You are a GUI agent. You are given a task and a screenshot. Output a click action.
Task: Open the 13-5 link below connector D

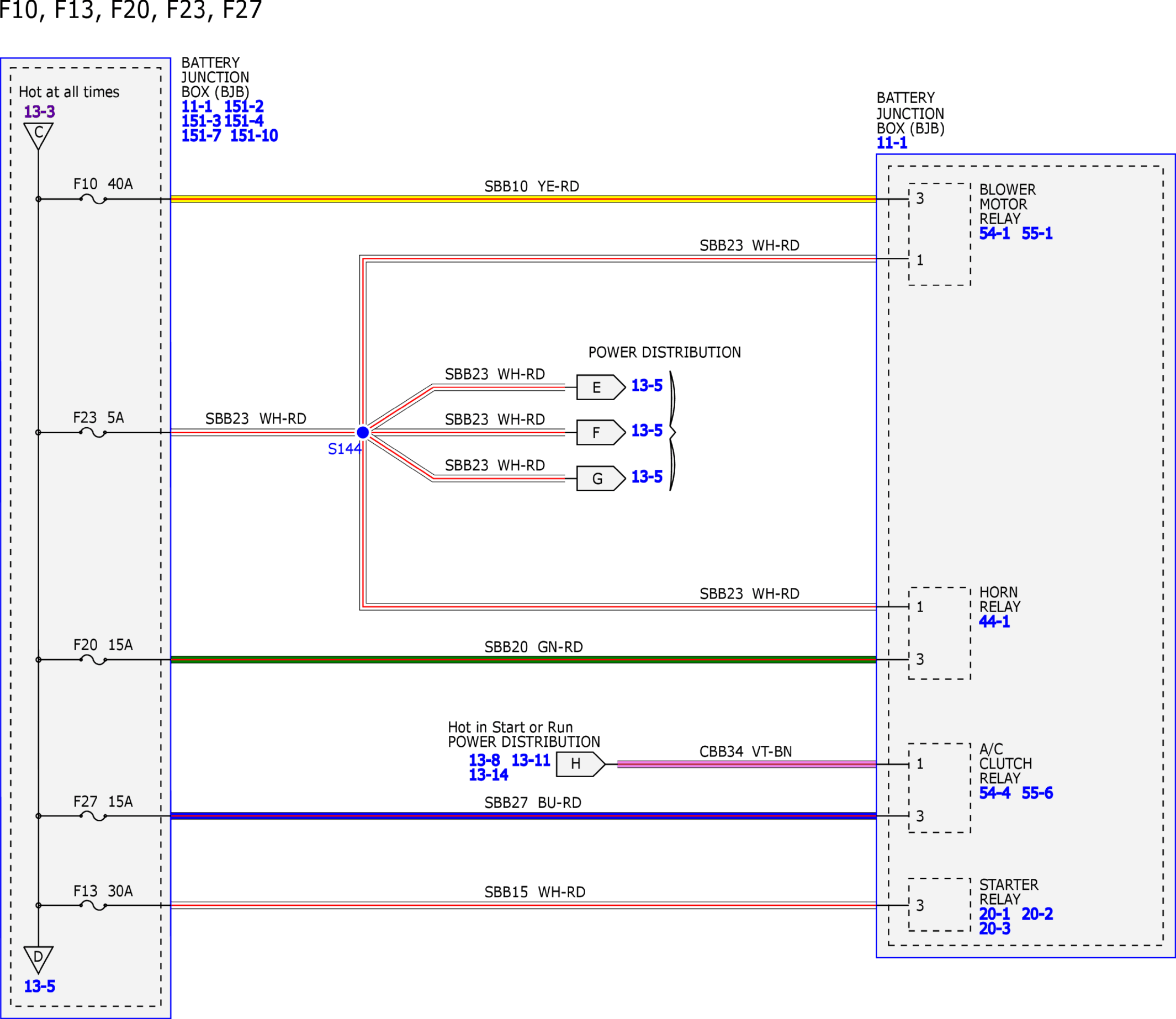click(39, 986)
